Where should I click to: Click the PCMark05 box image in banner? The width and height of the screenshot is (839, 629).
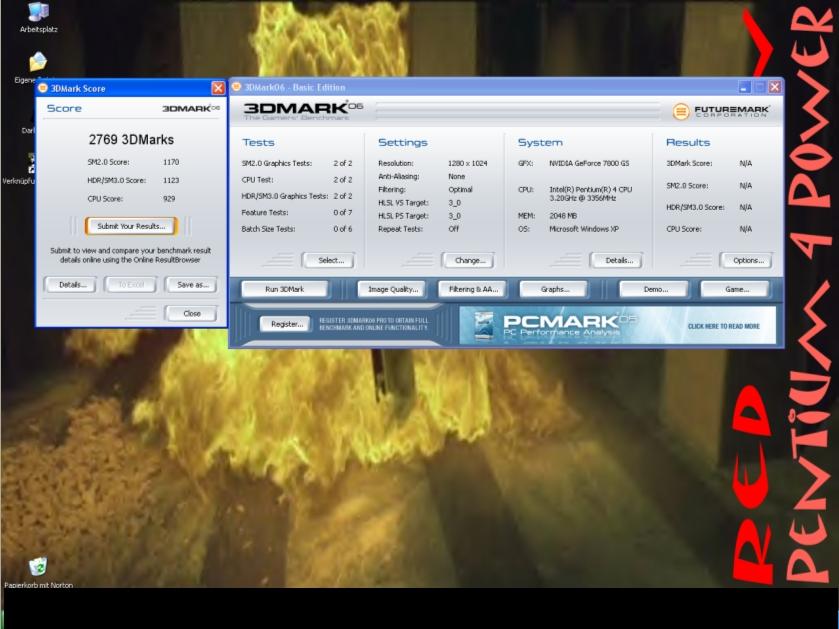(x=484, y=325)
